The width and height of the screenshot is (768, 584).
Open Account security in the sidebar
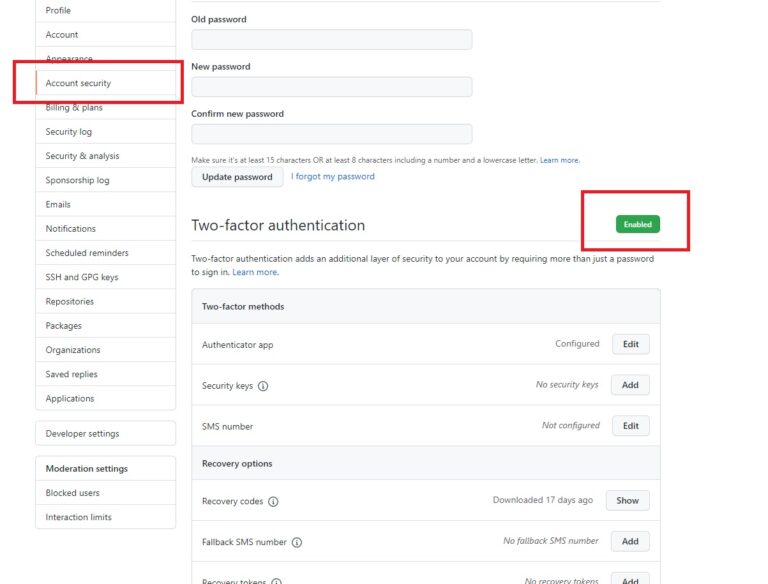click(x=78, y=83)
